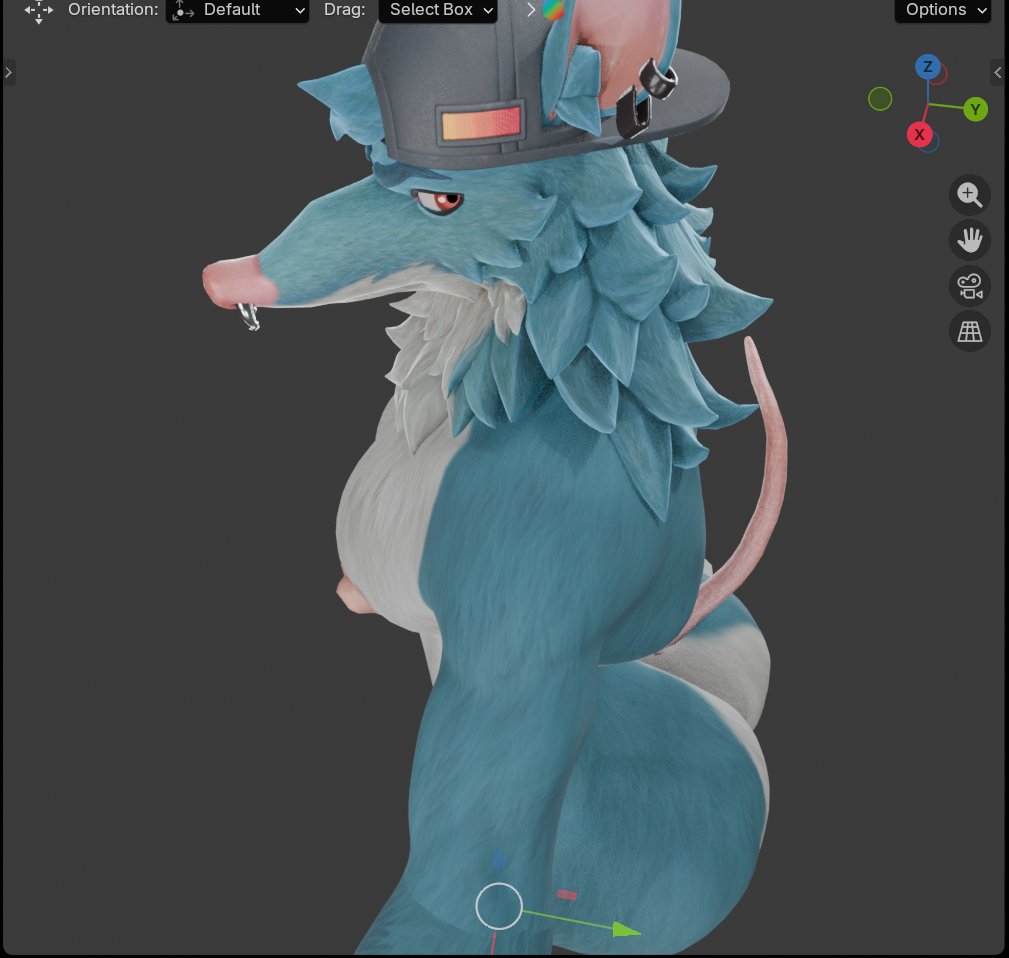Click the white circle gizmo at the model's base
Viewport: 1009px width, 958px height.
pos(498,905)
